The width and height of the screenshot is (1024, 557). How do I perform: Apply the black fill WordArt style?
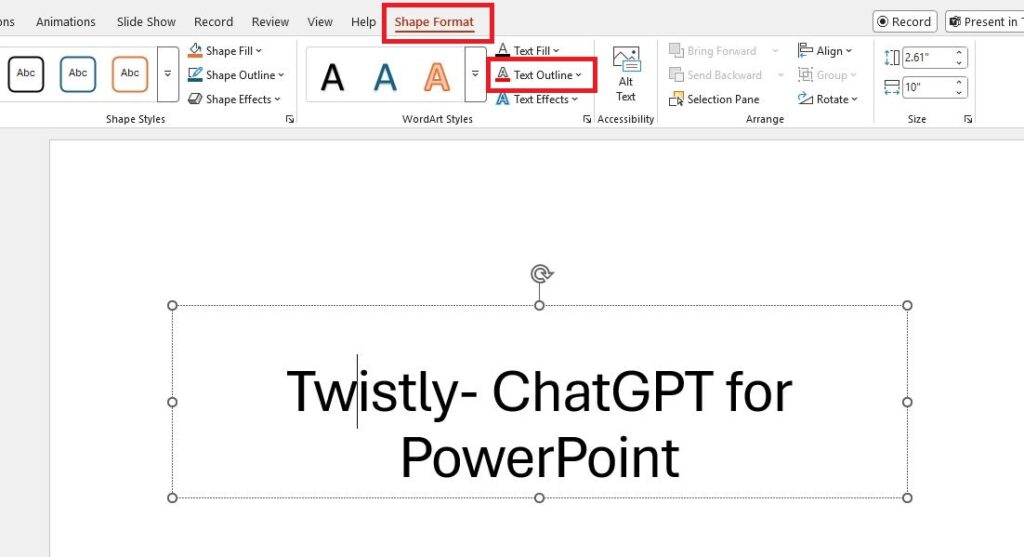pyautogui.click(x=332, y=77)
